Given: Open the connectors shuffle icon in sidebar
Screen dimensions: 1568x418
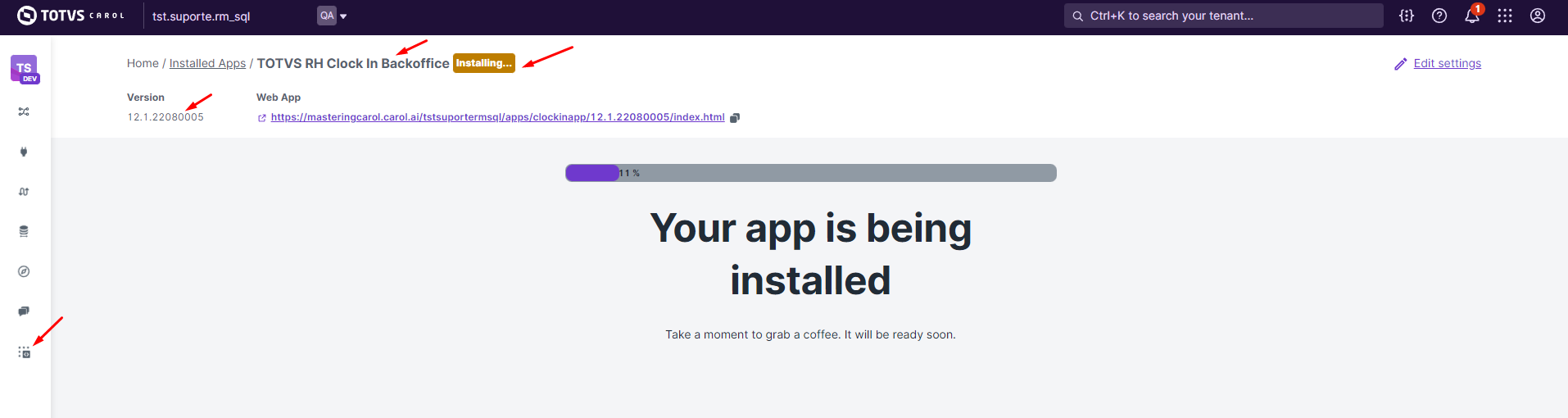Looking at the screenshot, I should [x=24, y=111].
